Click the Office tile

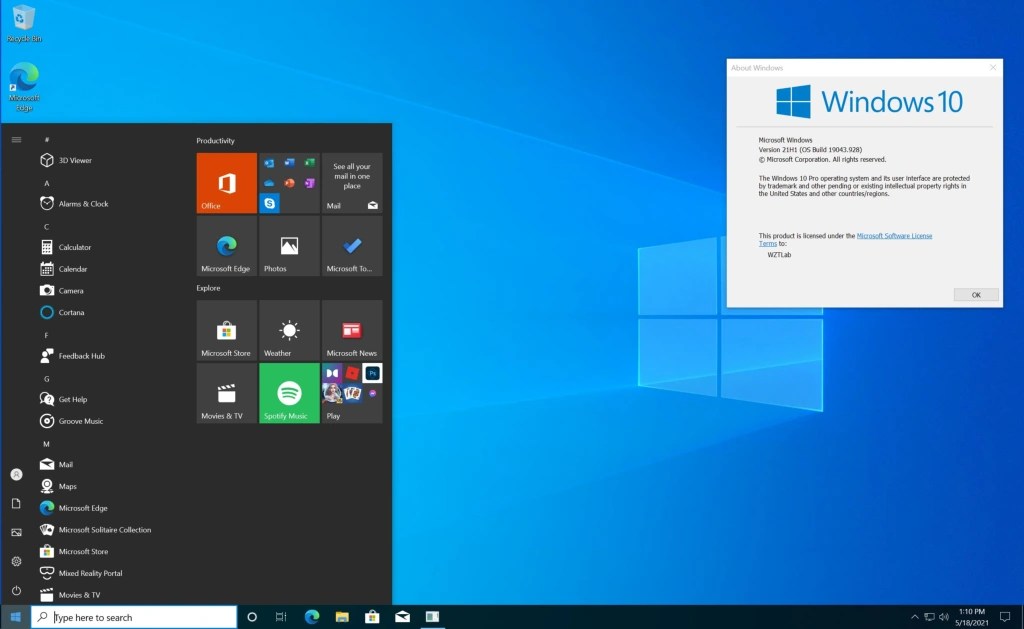pyautogui.click(x=227, y=183)
